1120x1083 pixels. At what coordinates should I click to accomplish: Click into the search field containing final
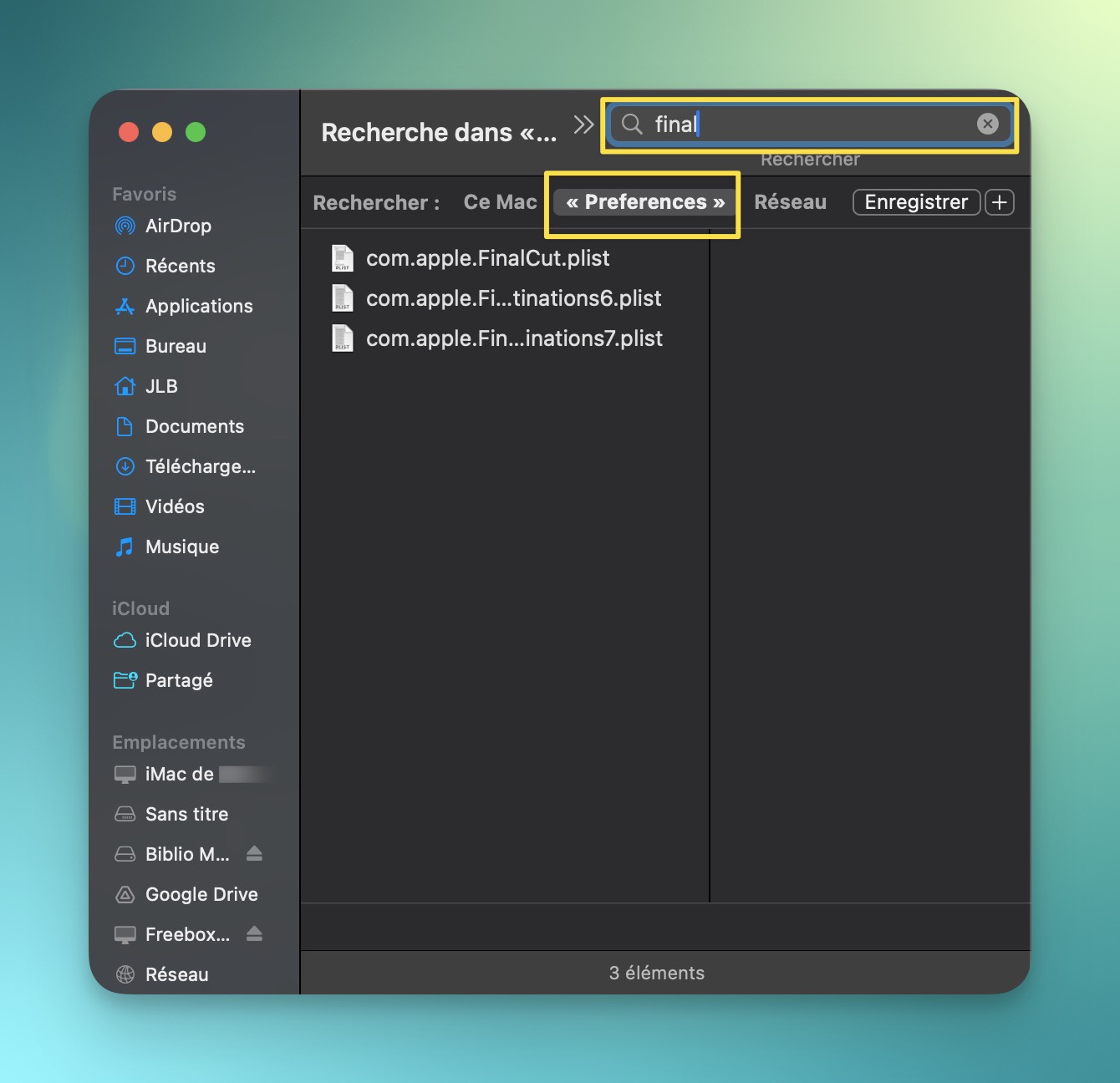[x=809, y=125]
